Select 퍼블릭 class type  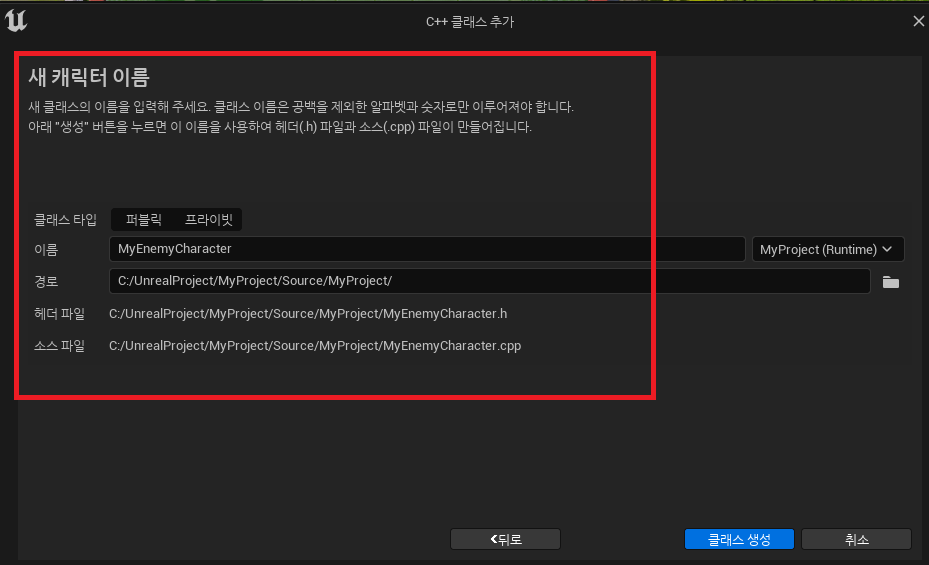[144, 220]
